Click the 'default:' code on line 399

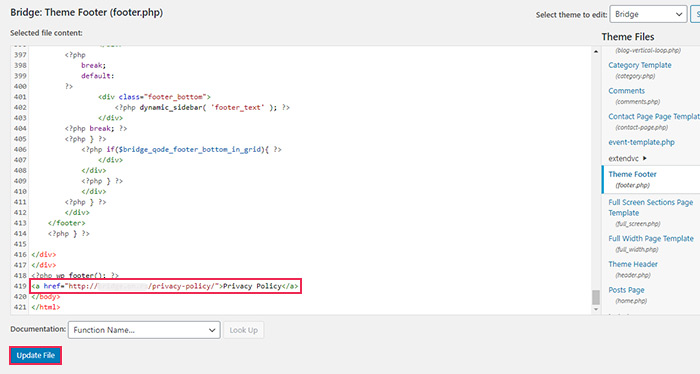[98, 76]
